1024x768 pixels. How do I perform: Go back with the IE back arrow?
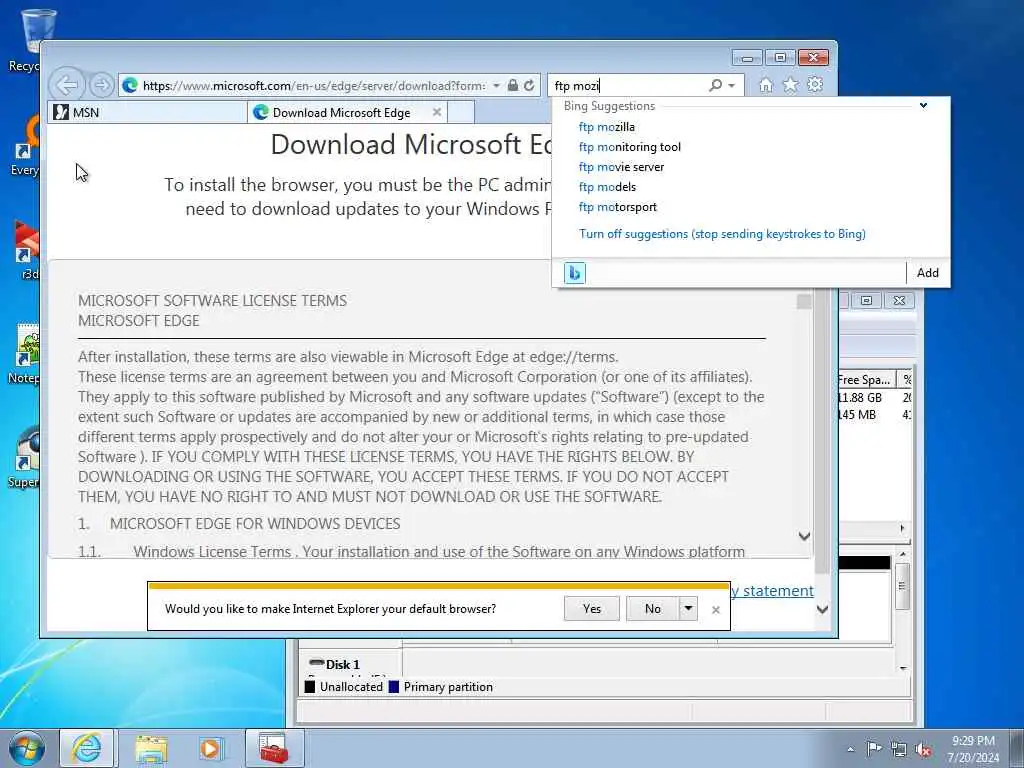tap(67, 85)
